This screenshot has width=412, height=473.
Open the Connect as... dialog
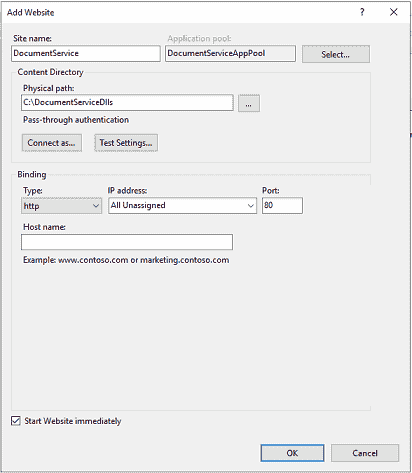tap(52, 143)
